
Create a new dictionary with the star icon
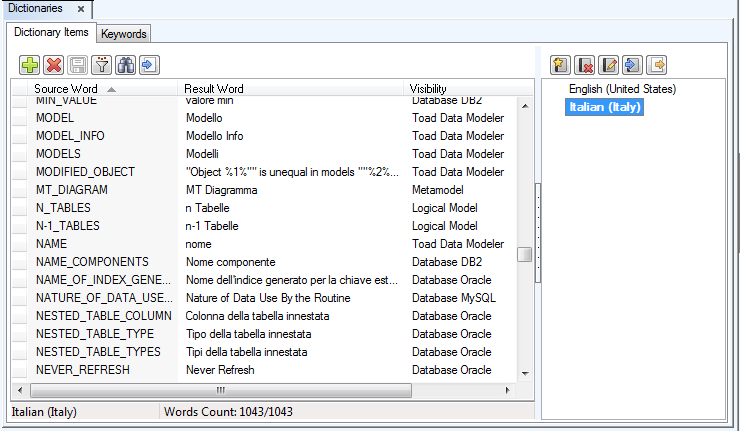click(x=561, y=66)
